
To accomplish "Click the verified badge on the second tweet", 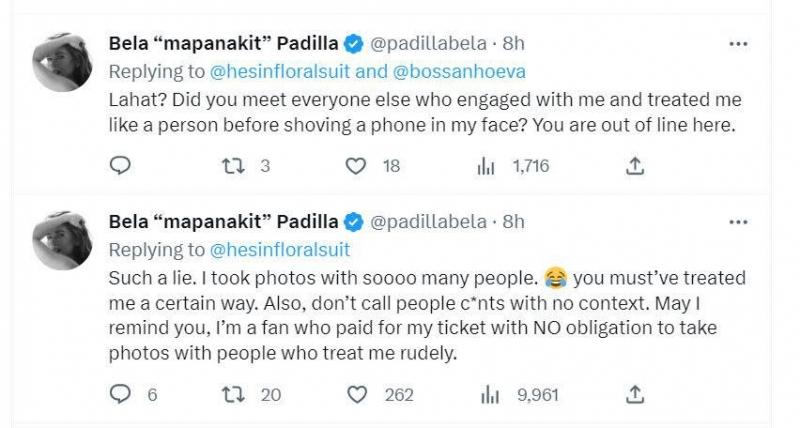I will point(353,222).
